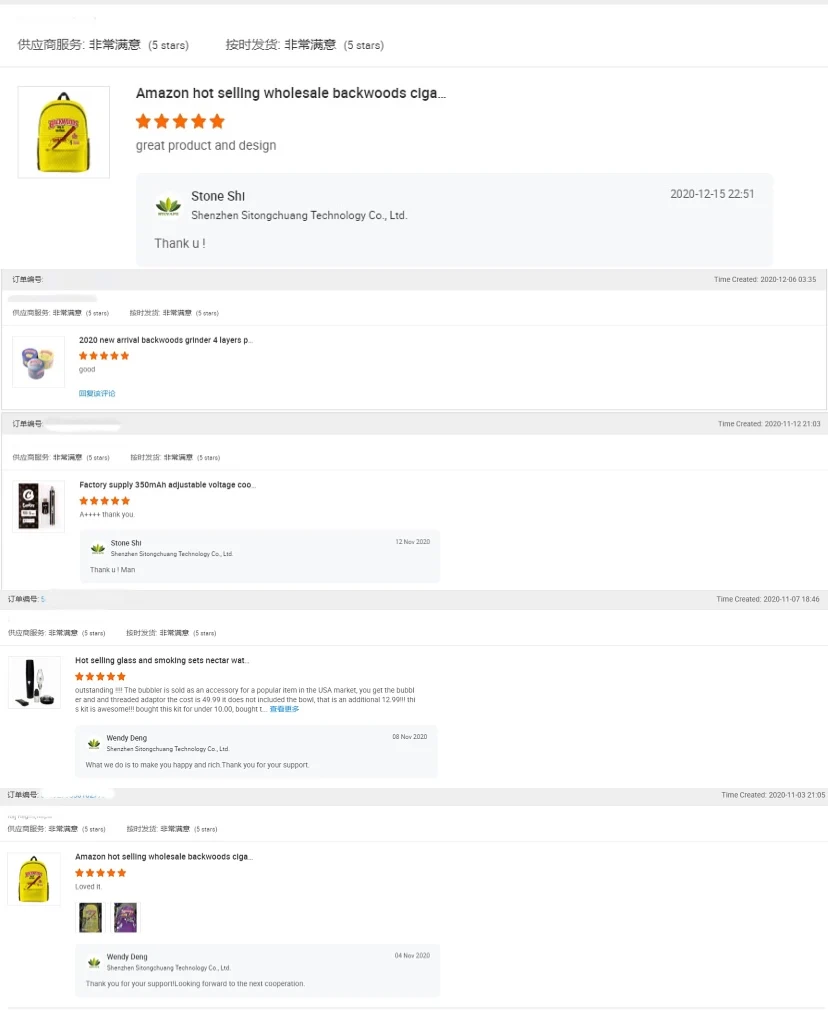This screenshot has width=828, height=1014.
Task: Click the logo next to Wendy Deng's 08 Nov reply
Action: point(94,743)
